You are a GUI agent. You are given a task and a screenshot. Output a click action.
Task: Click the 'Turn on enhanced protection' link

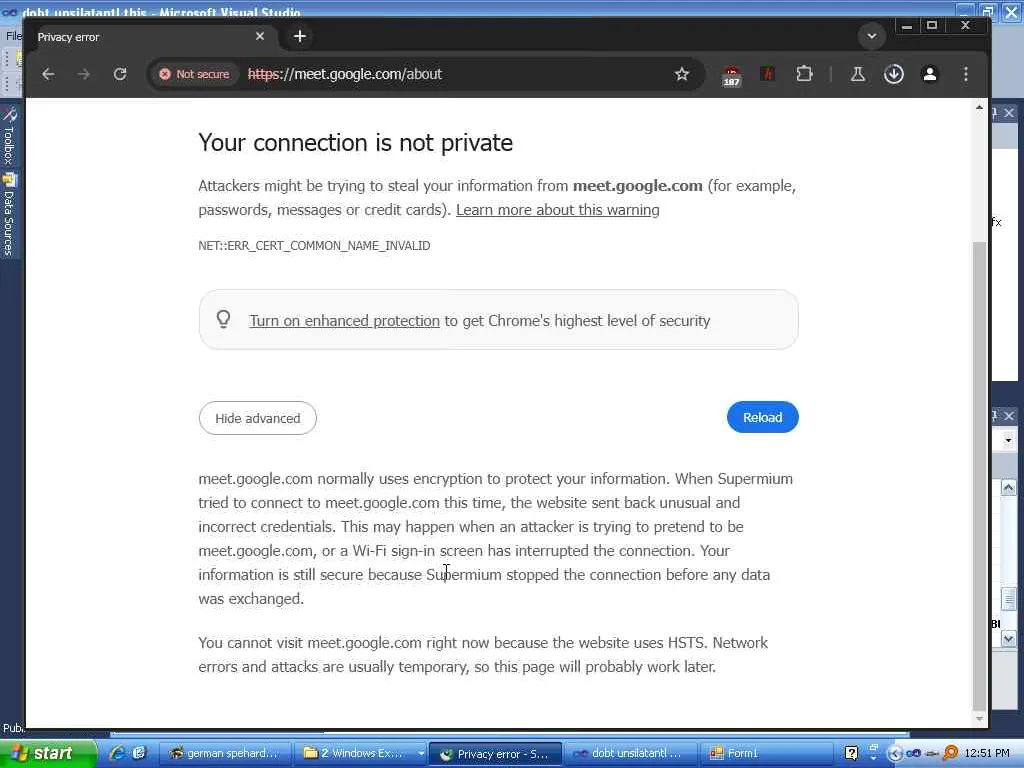coord(344,321)
